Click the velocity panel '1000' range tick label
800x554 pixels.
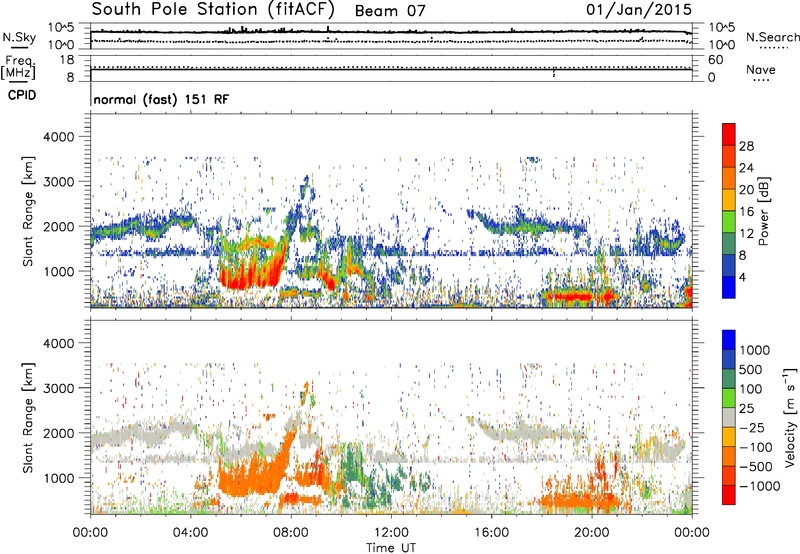(x=58, y=478)
